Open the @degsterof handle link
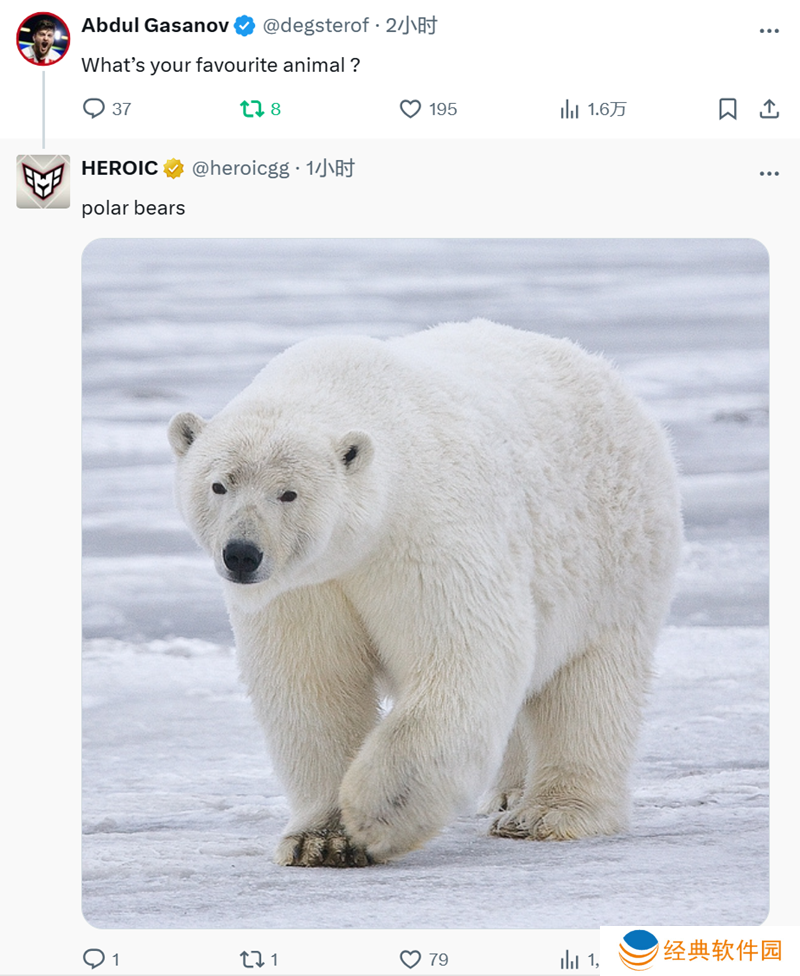Viewport: 800px width, 976px height. [x=316, y=26]
